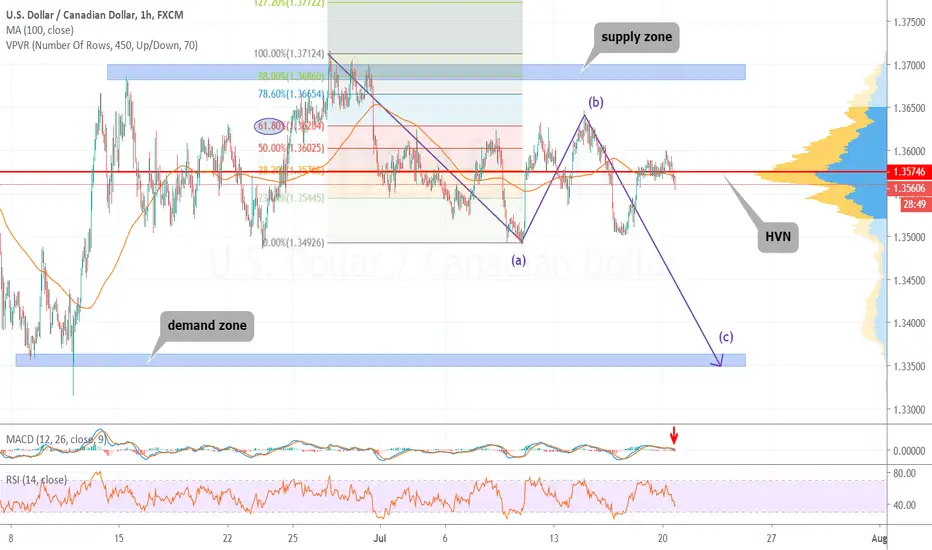This screenshot has height=550, width=932.
Task: Click the 1.35000 price axis label
Action: (x=909, y=237)
